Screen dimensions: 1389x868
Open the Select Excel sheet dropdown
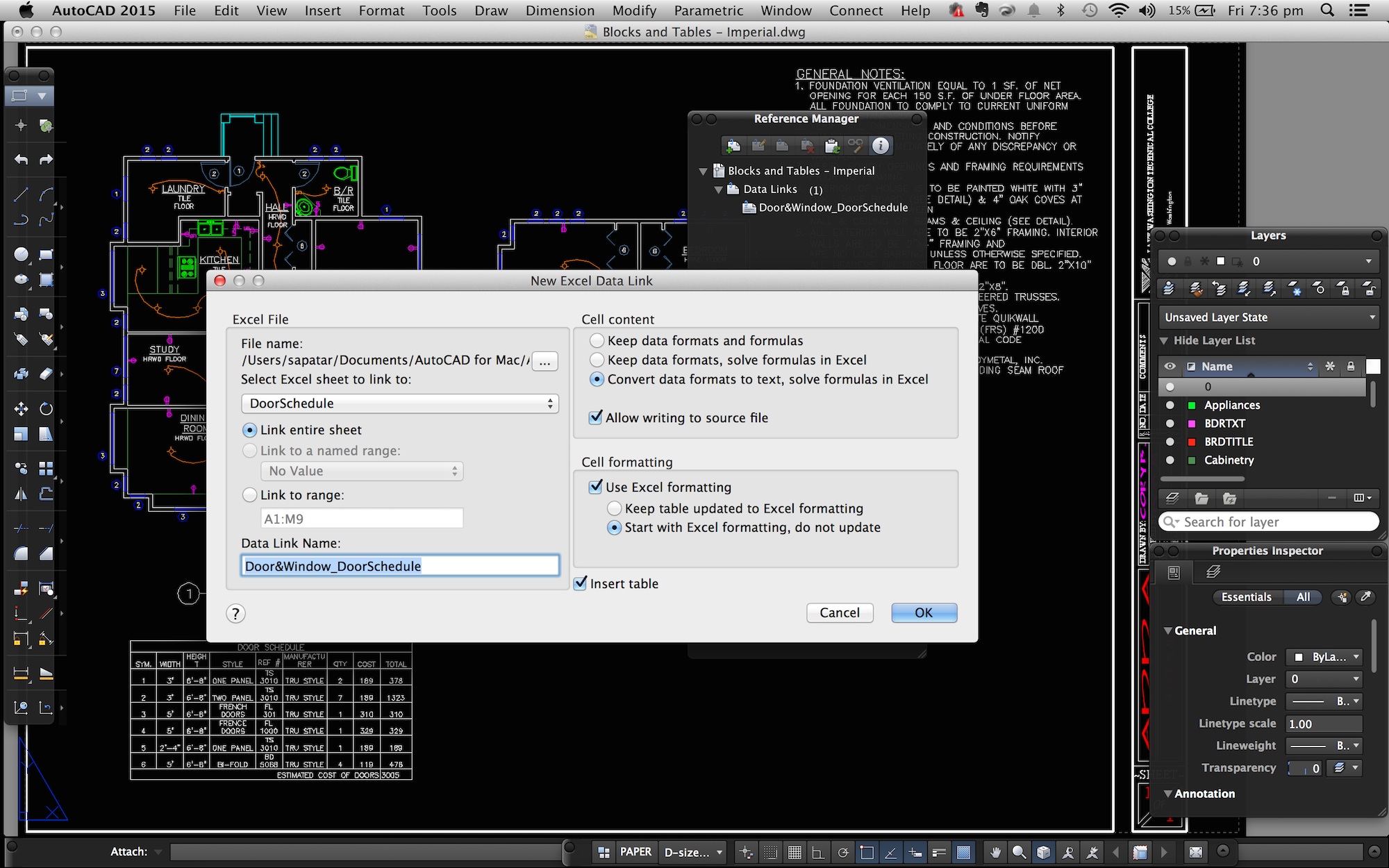pos(399,403)
